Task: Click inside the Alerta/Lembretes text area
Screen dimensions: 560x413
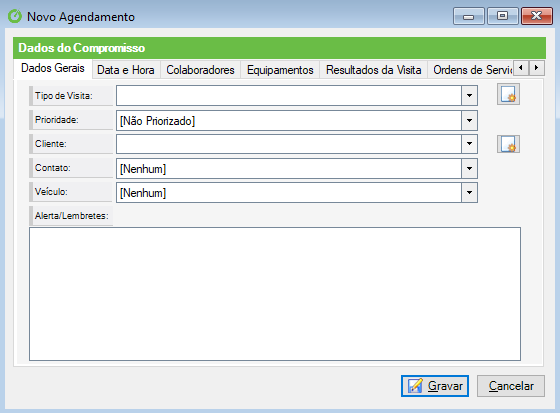Action: click(275, 294)
